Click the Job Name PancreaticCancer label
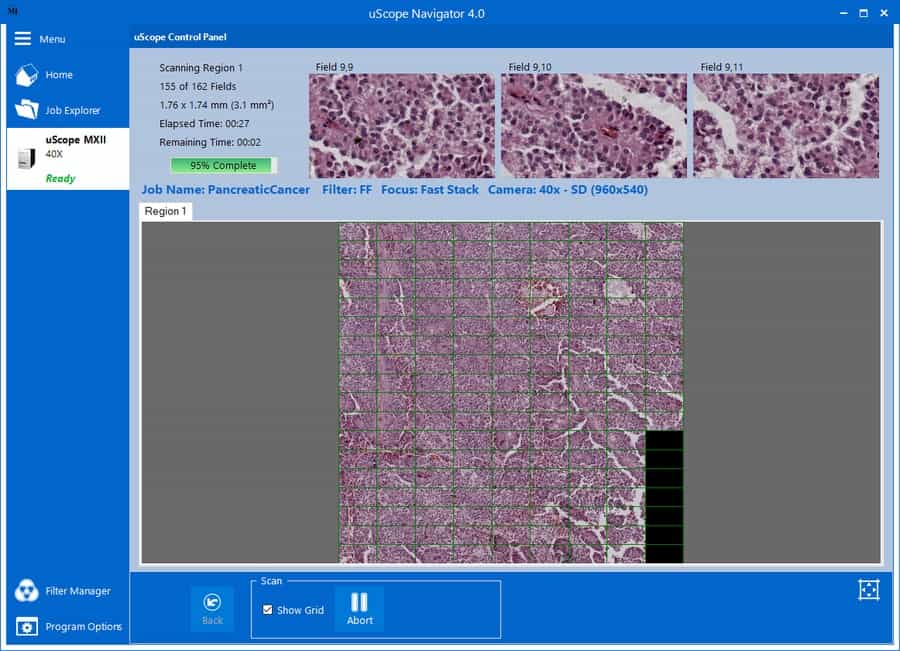 coord(226,190)
